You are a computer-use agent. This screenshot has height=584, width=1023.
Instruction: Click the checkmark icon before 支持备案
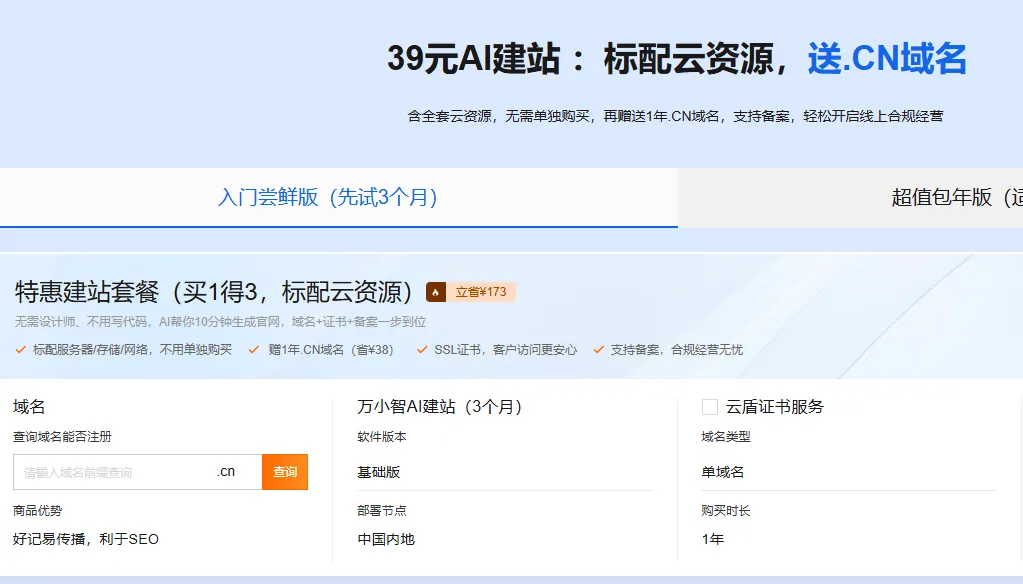(x=601, y=352)
